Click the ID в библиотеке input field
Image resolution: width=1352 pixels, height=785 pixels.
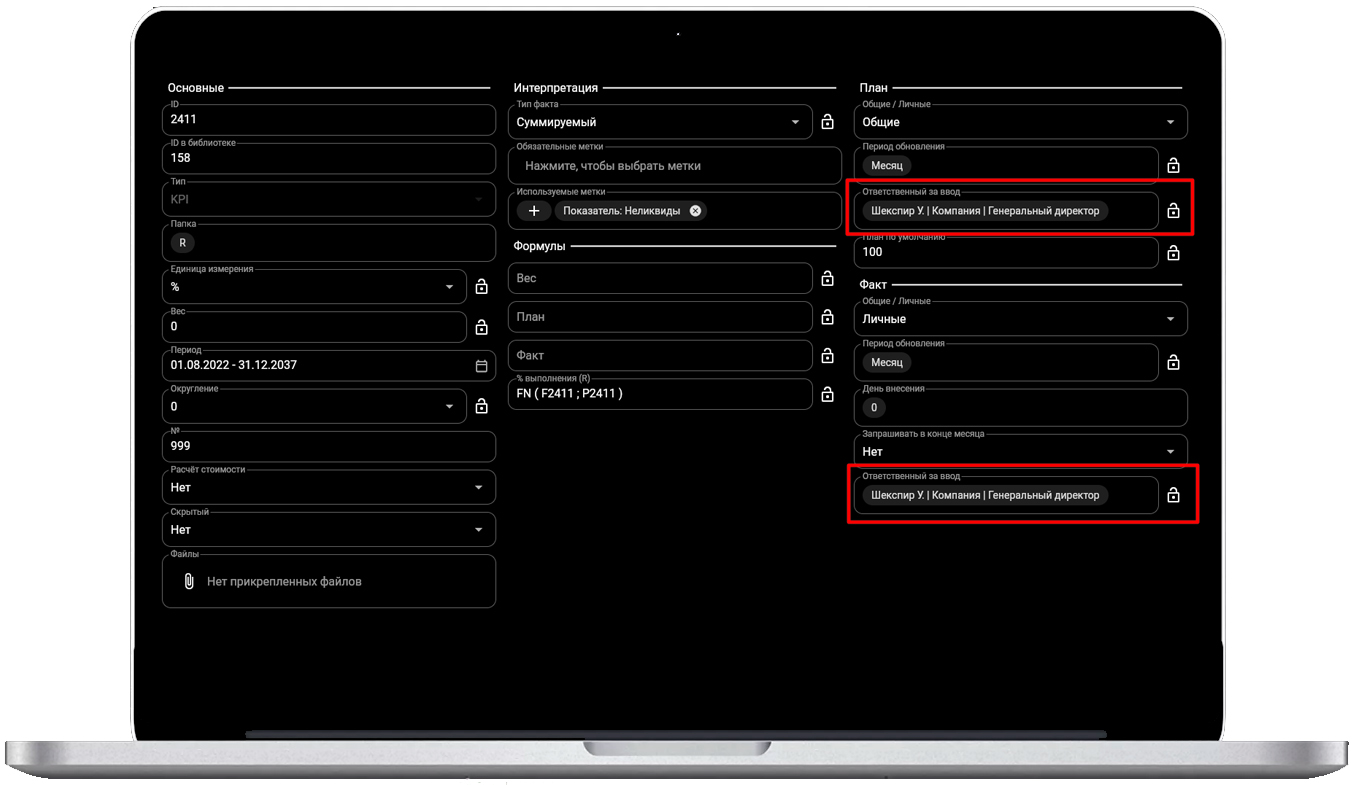[328, 158]
